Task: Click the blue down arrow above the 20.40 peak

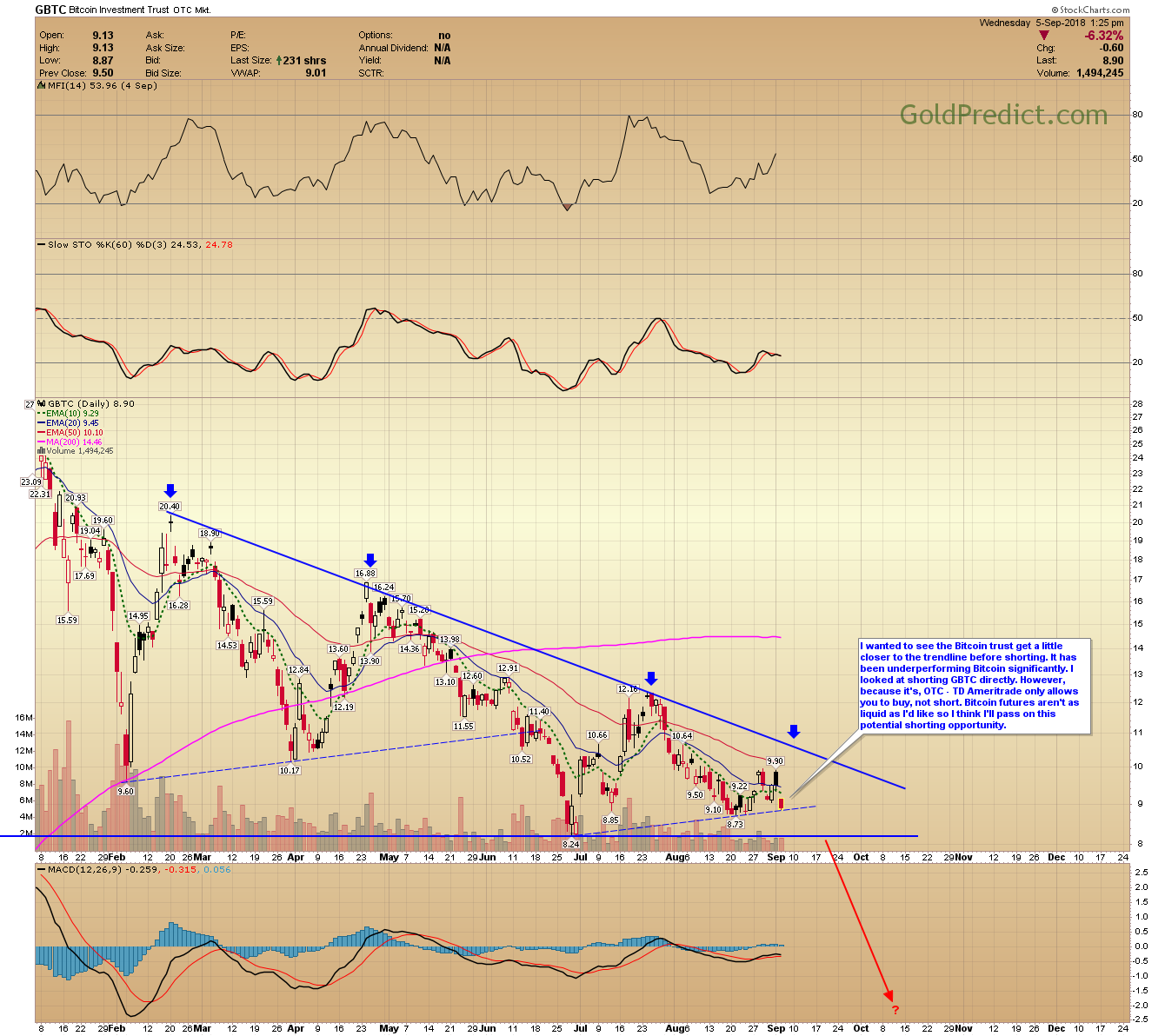Action: 171,490
